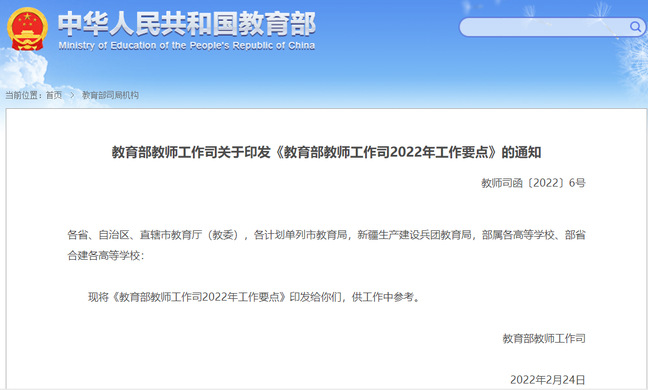This screenshot has width=648, height=390.
Task: Click the 中华人民共和国教育部 site title
Action: coord(187,24)
